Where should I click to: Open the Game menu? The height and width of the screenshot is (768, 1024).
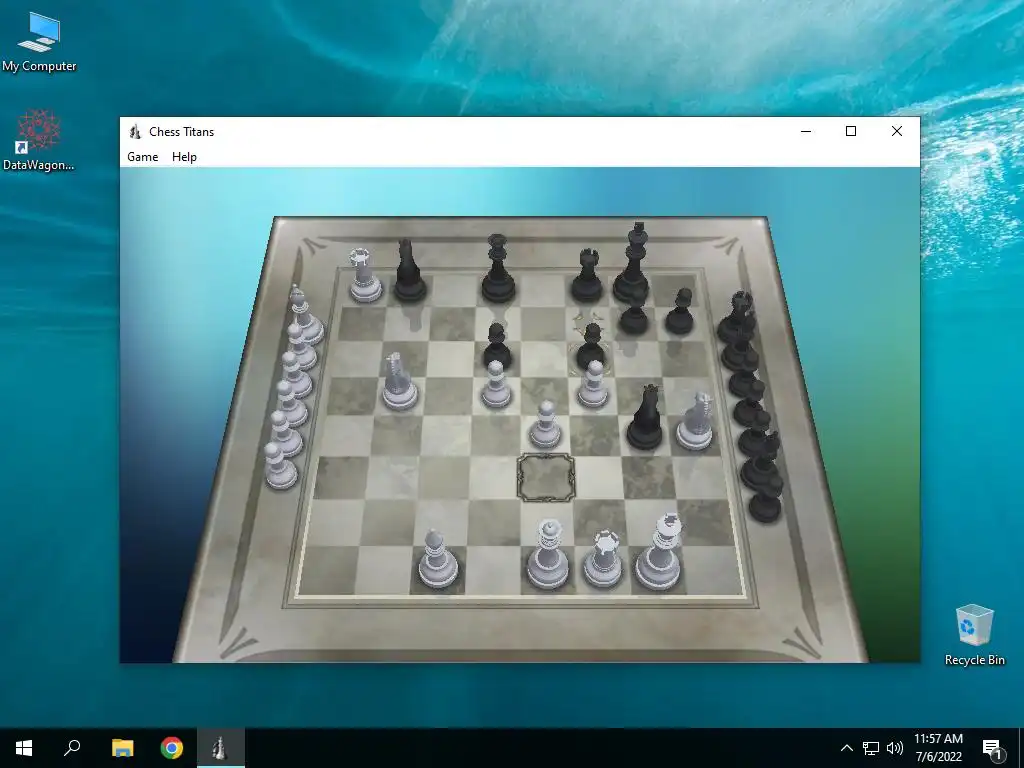click(x=142, y=157)
